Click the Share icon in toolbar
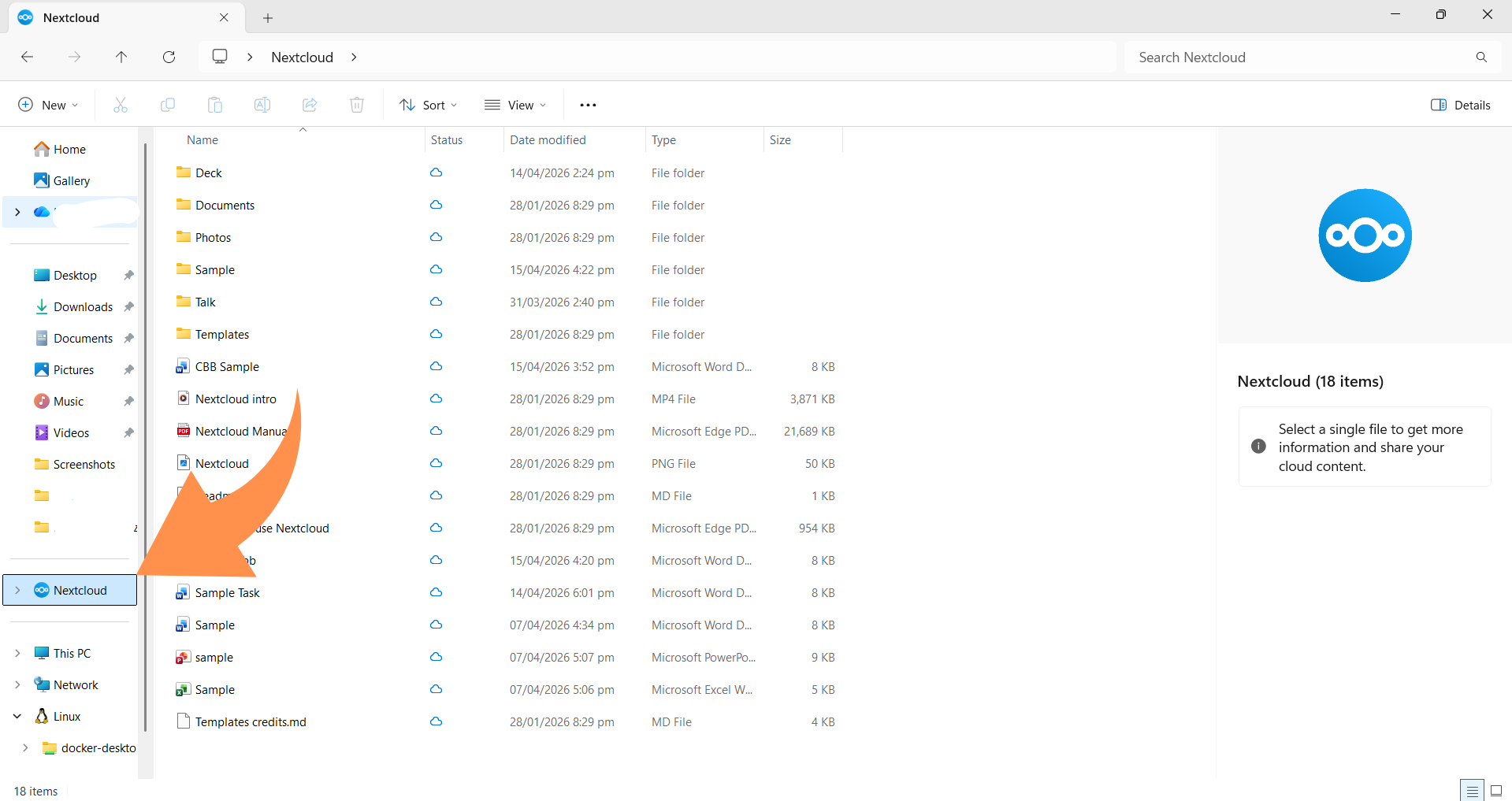The width and height of the screenshot is (1512, 801). pyautogui.click(x=310, y=105)
